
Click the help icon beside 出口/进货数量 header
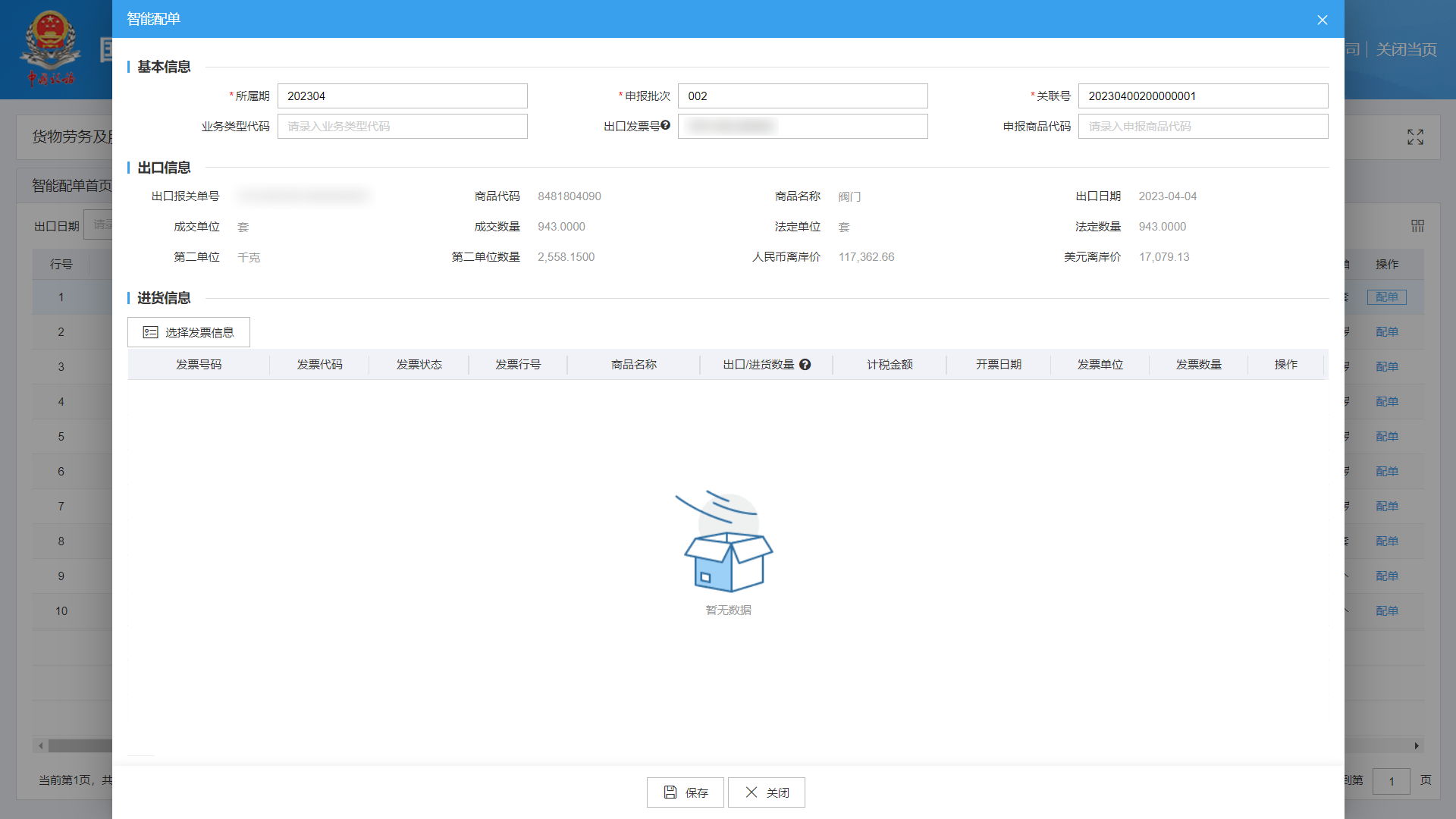click(x=805, y=365)
